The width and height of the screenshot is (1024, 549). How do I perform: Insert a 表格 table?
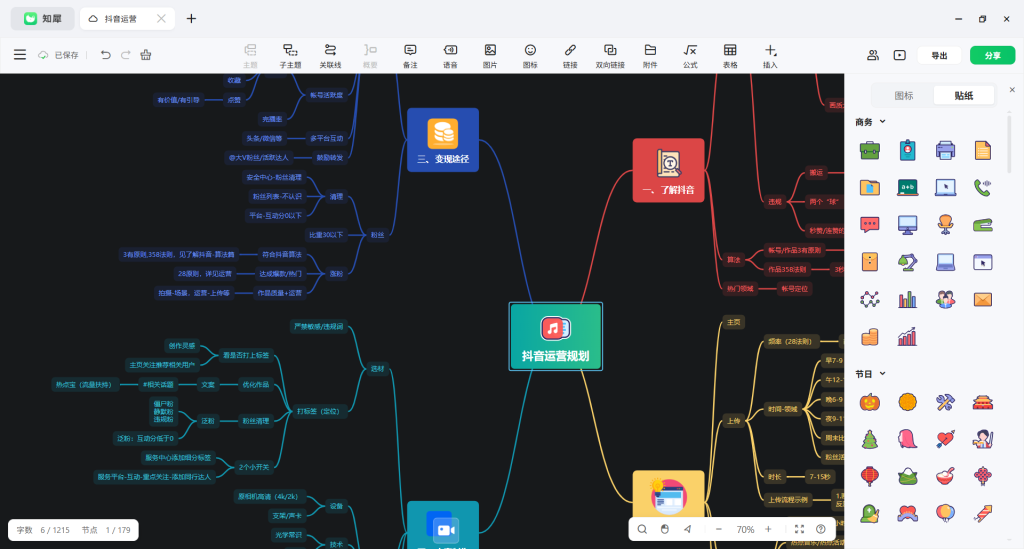(730, 56)
